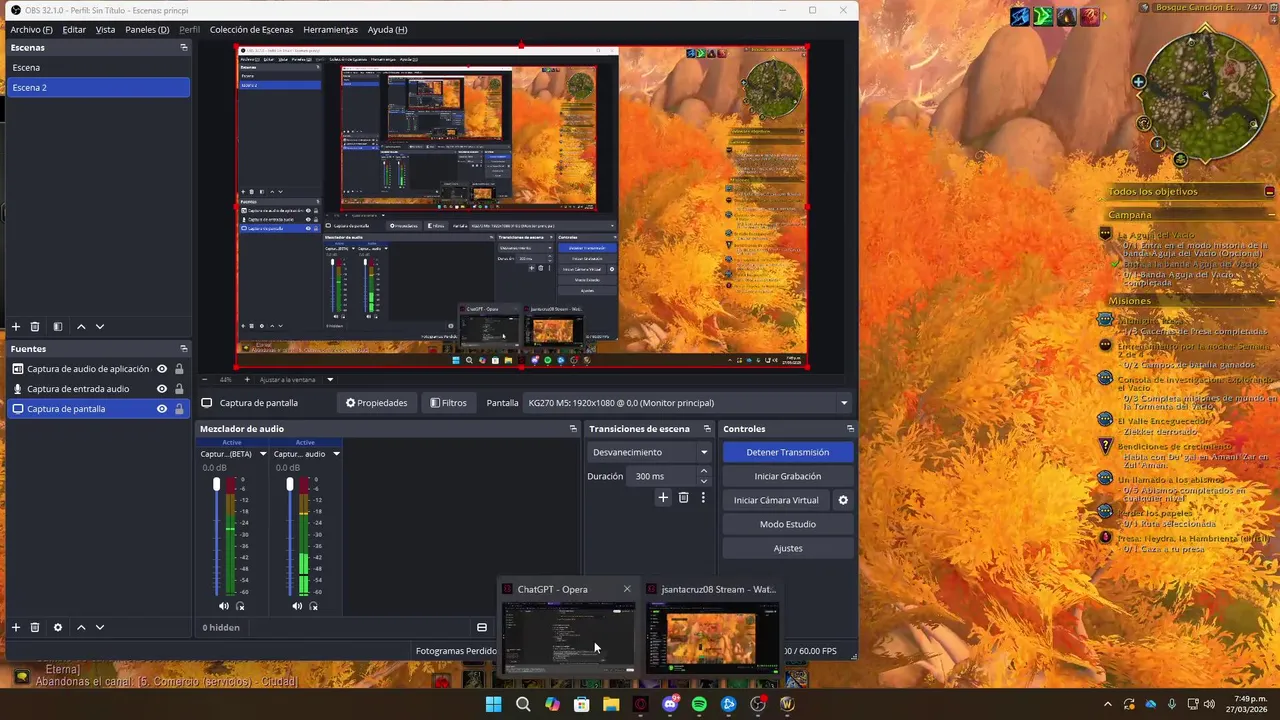Open Propiedades of selected source
This screenshot has width=1280, height=720.
[377, 403]
